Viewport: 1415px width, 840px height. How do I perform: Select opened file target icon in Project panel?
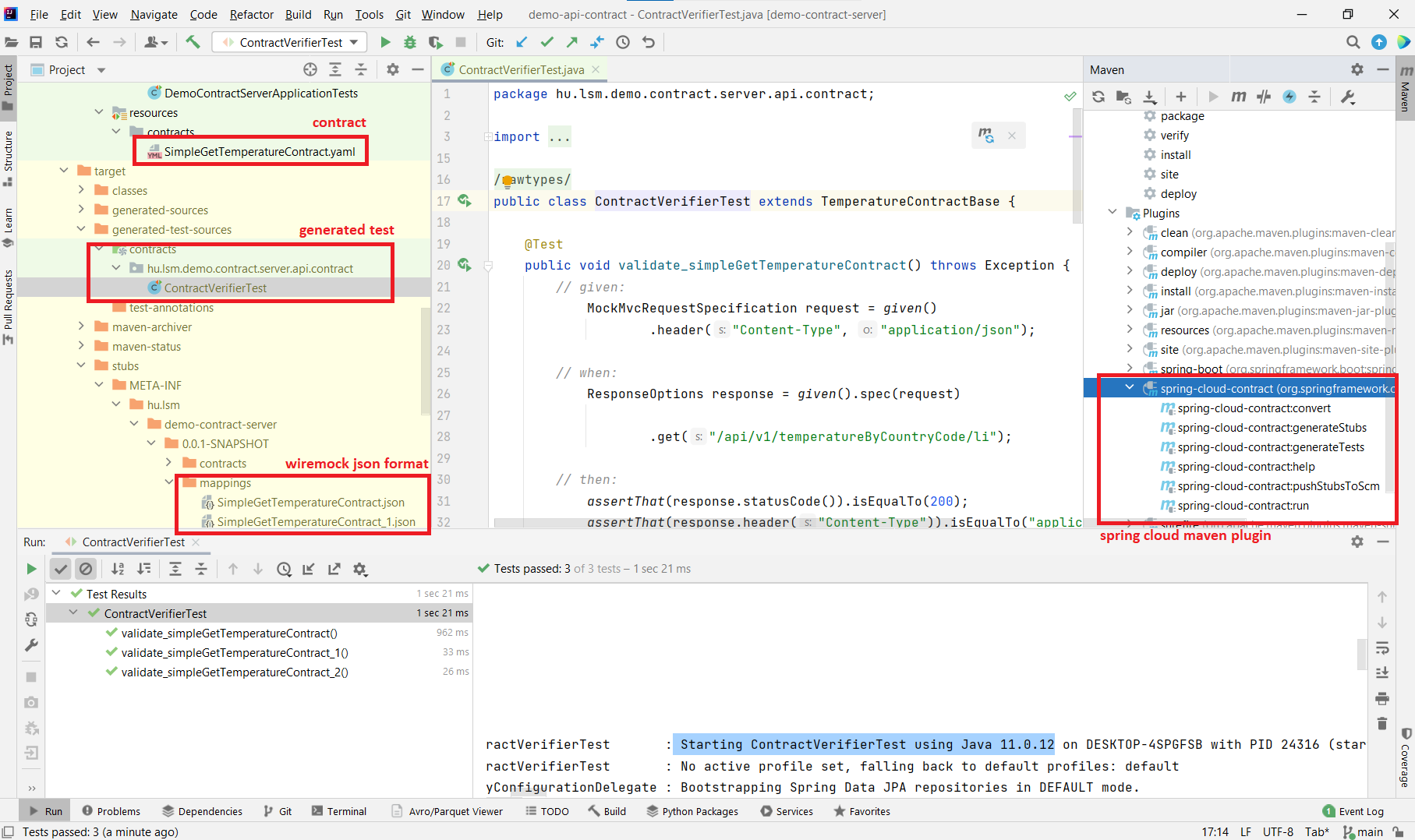click(x=310, y=69)
